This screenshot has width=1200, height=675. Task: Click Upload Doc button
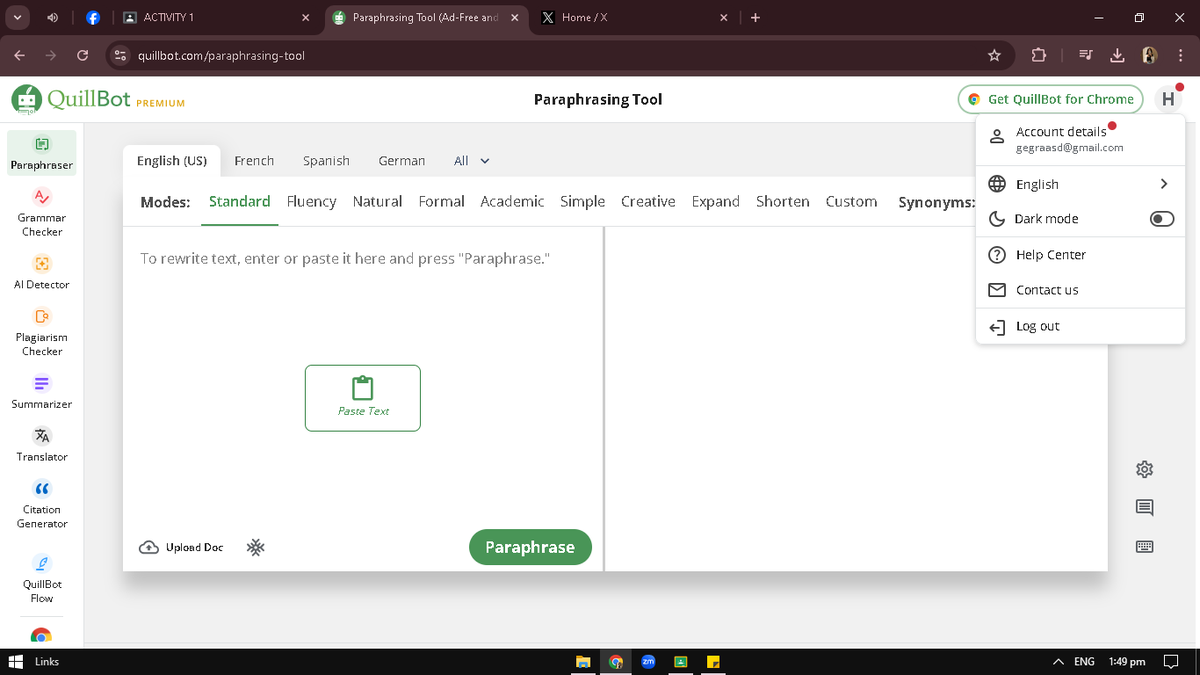(181, 547)
